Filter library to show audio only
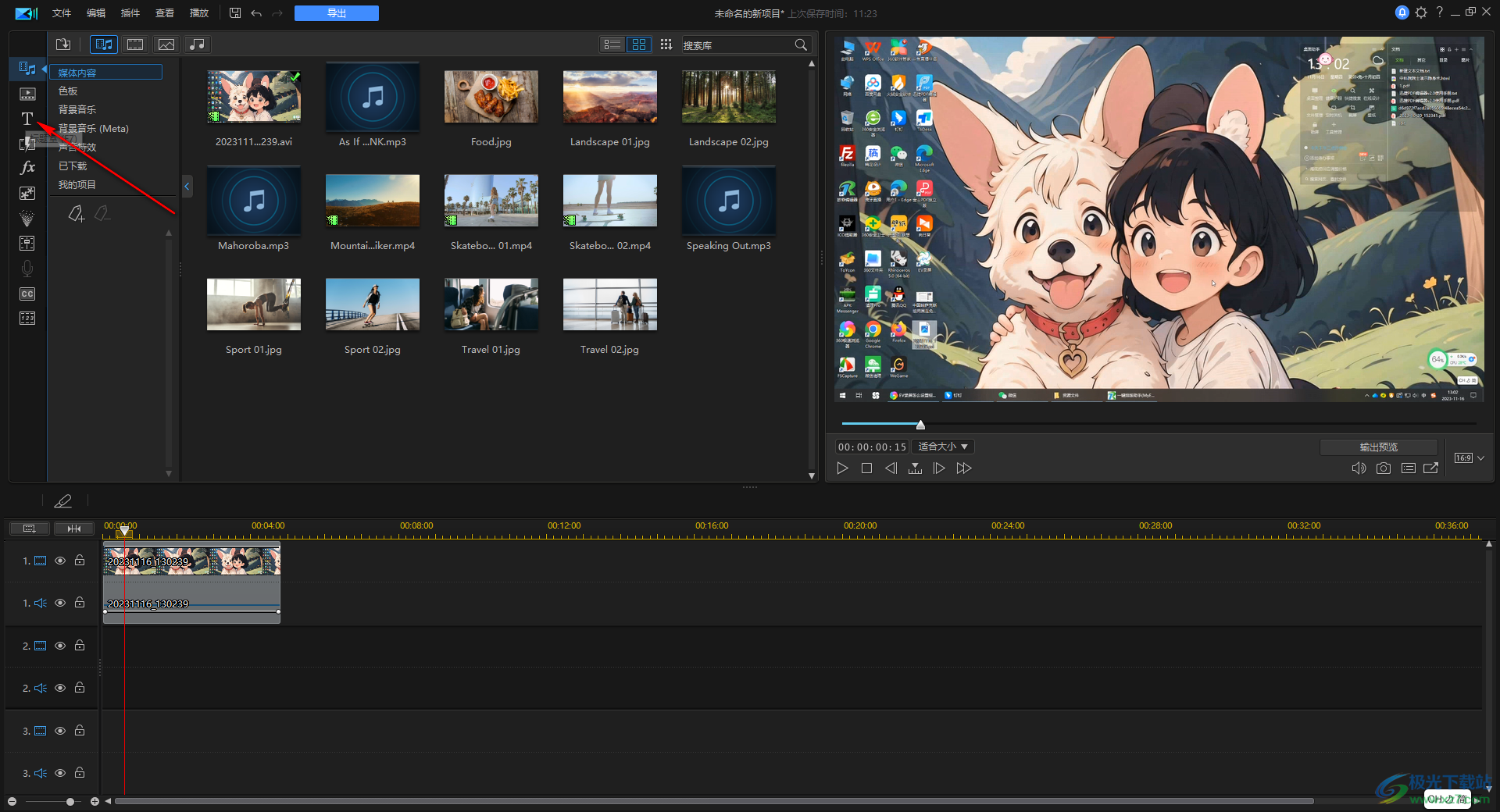 tap(198, 45)
